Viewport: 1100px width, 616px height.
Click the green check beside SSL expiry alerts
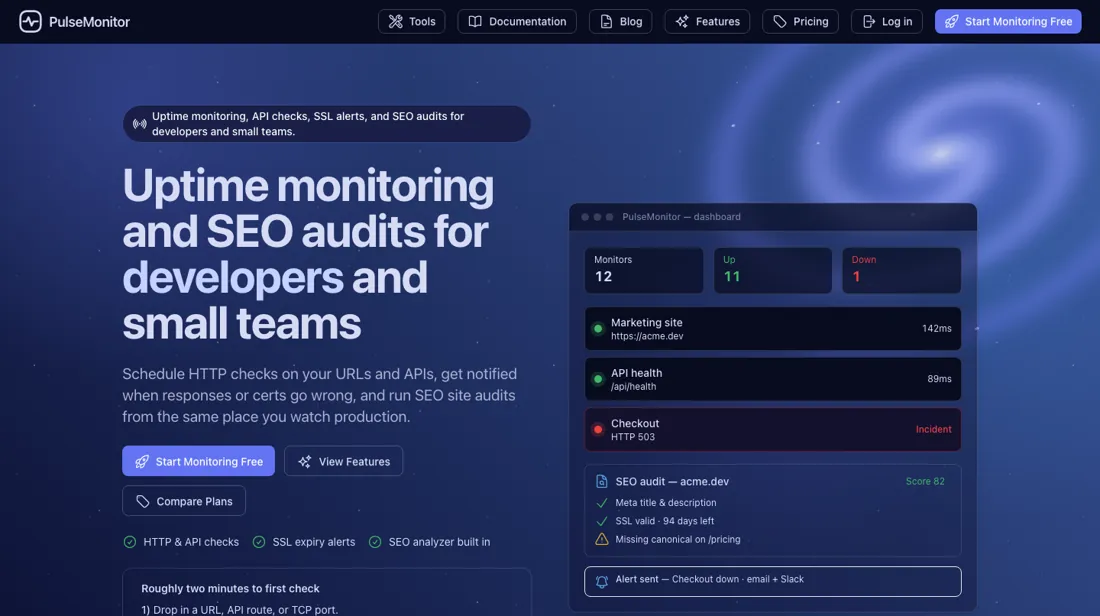(x=259, y=542)
